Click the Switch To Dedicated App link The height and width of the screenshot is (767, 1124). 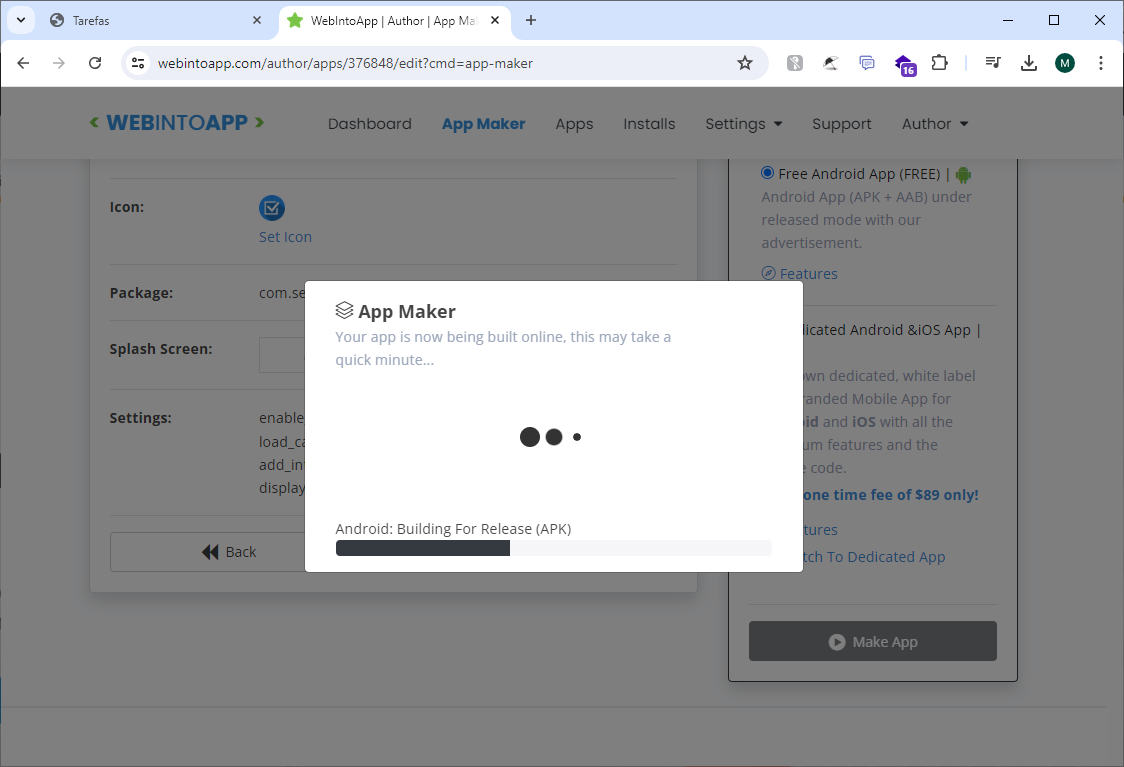pos(874,557)
